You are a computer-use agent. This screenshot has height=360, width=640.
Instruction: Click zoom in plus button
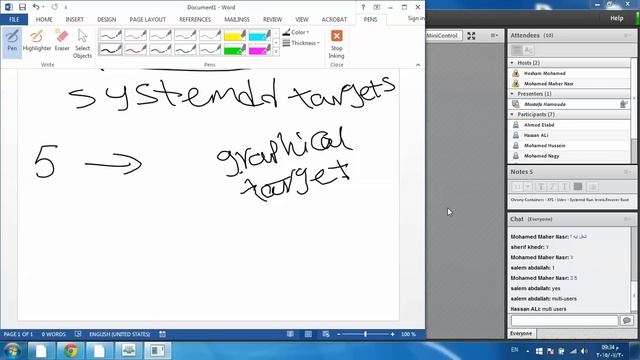[x=393, y=334]
